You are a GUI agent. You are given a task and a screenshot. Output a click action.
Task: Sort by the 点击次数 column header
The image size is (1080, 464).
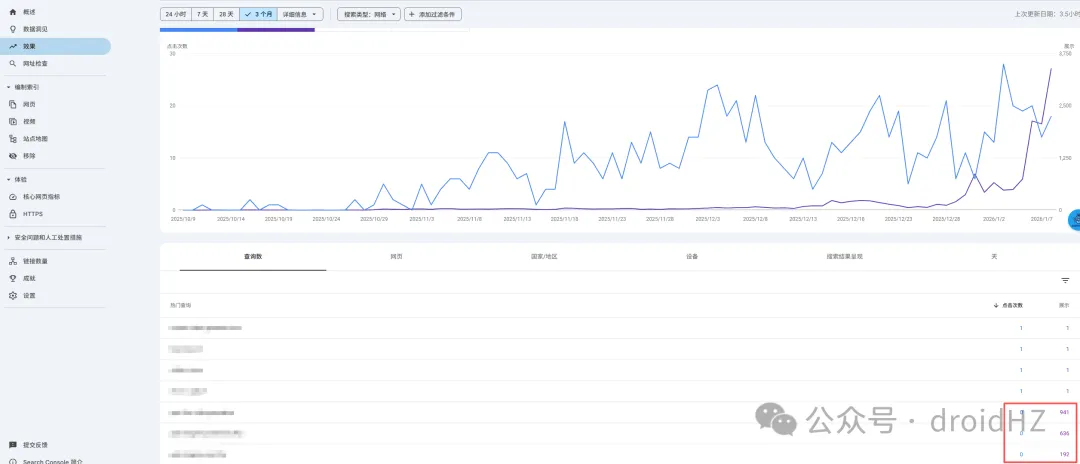[1011, 305]
